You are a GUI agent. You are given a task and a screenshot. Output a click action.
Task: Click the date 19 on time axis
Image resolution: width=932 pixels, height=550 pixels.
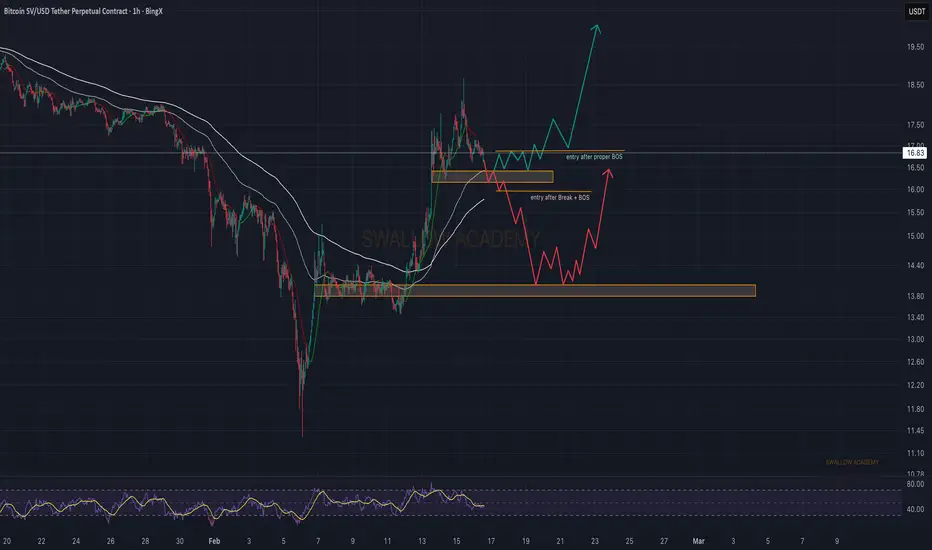click(525, 541)
